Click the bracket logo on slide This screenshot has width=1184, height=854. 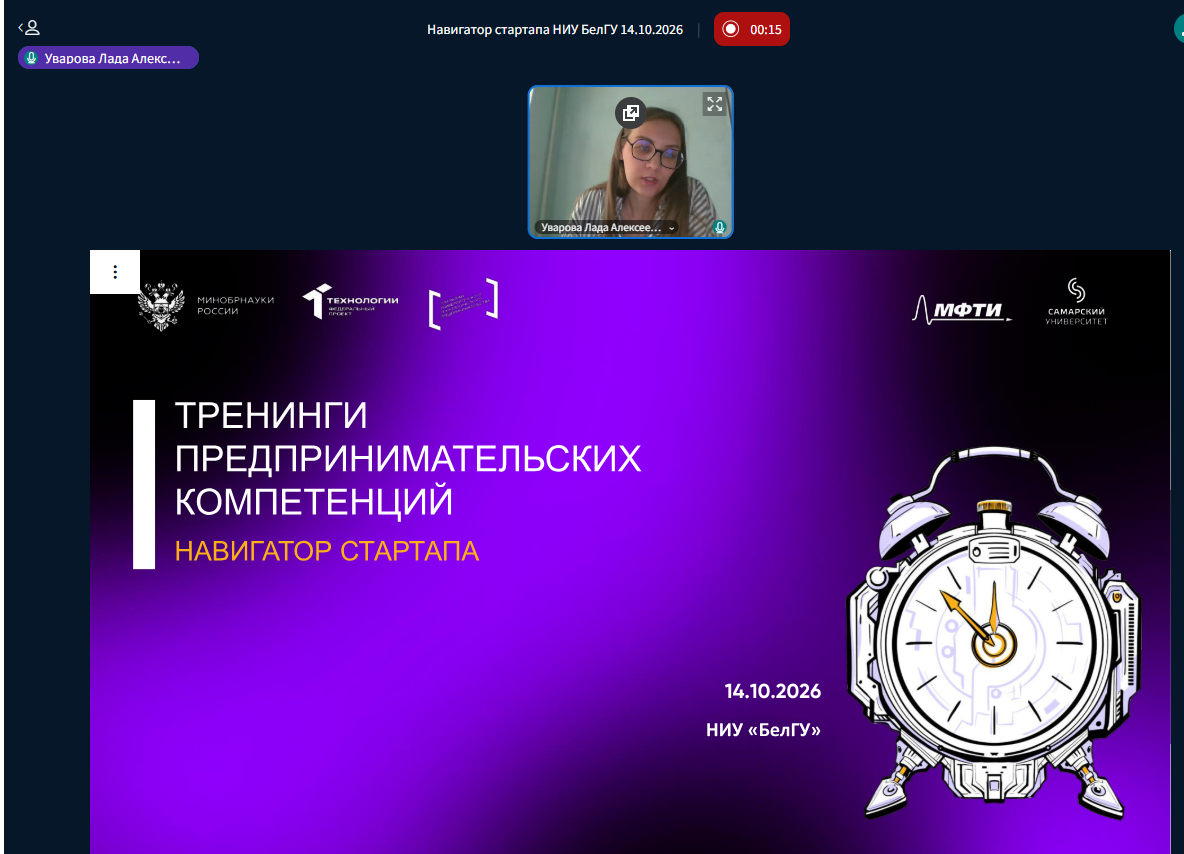(x=463, y=304)
